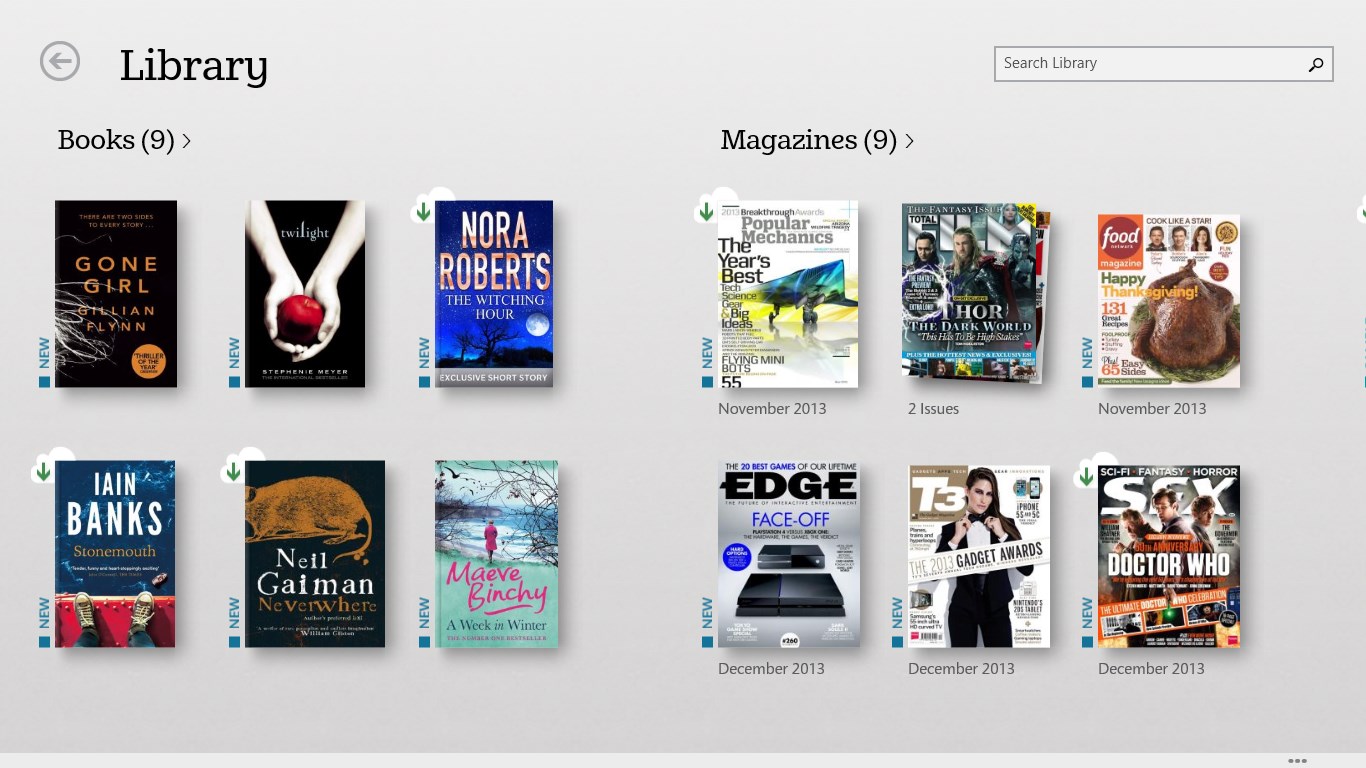Expand the Magazines section via its chevron

click(x=908, y=141)
